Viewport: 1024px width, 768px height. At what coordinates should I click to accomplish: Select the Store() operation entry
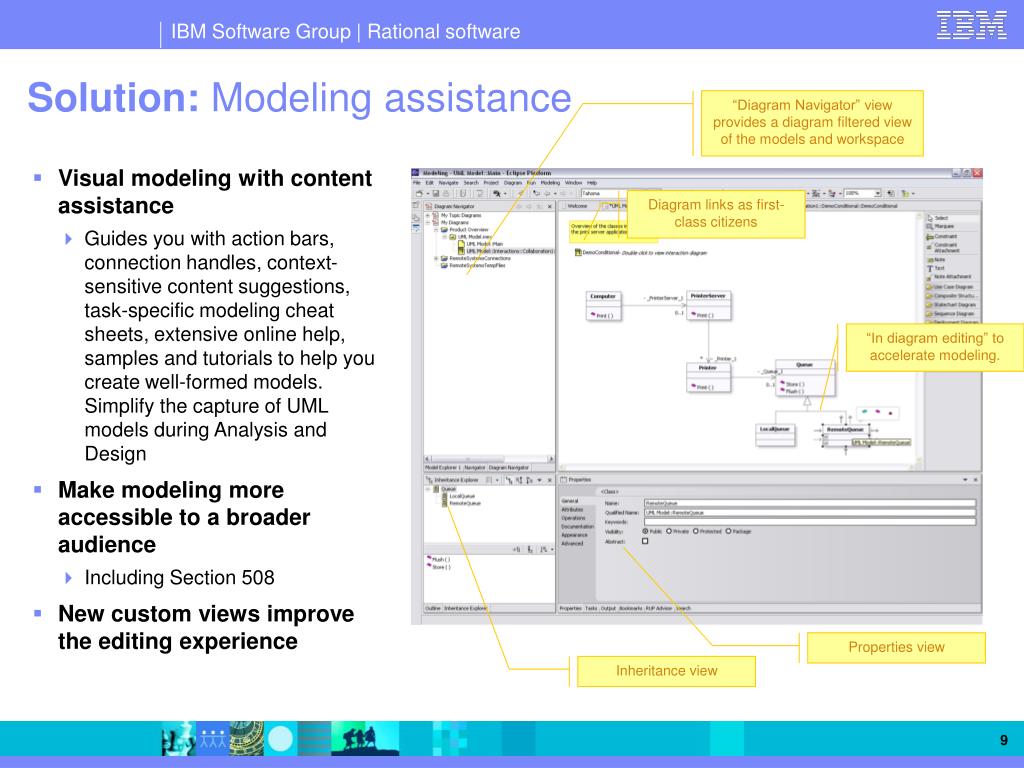439,568
